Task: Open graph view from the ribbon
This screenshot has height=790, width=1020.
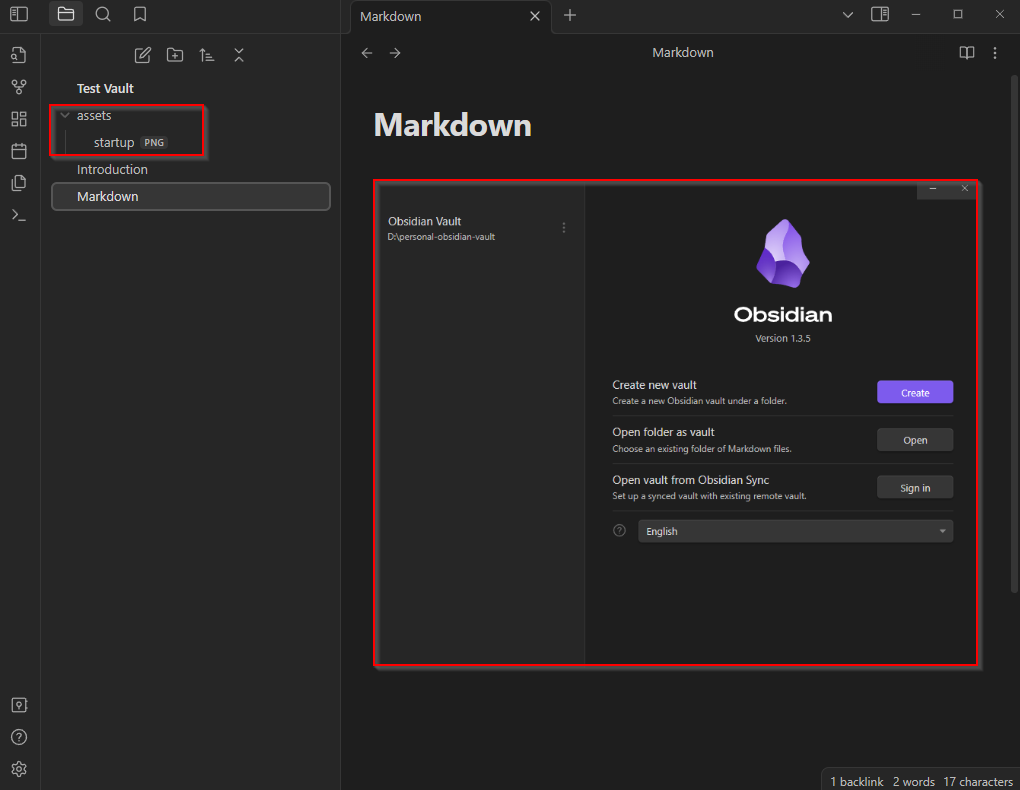Action: (19, 87)
